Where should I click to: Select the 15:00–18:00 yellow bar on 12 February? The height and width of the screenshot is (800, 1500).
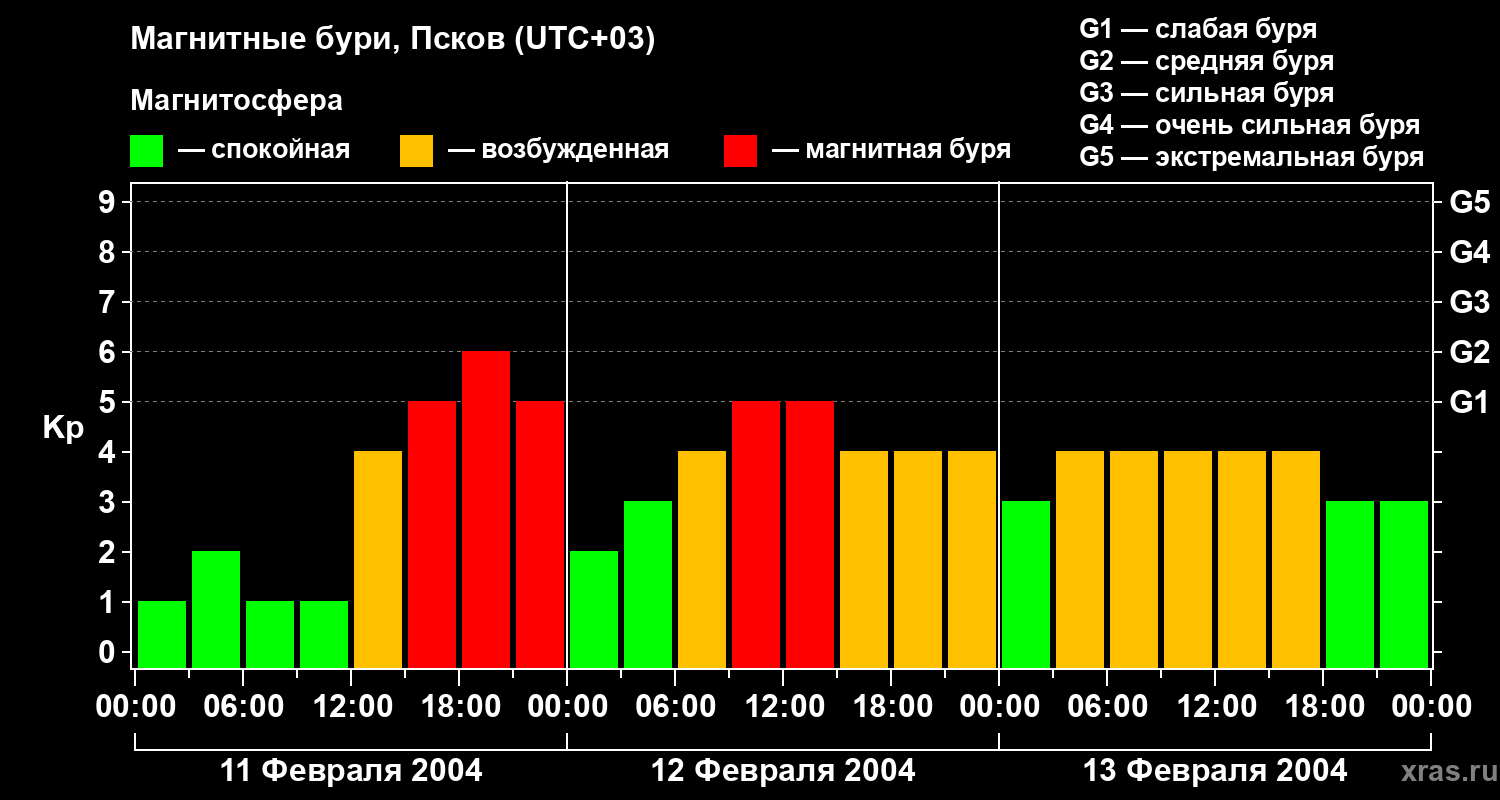click(x=864, y=559)
